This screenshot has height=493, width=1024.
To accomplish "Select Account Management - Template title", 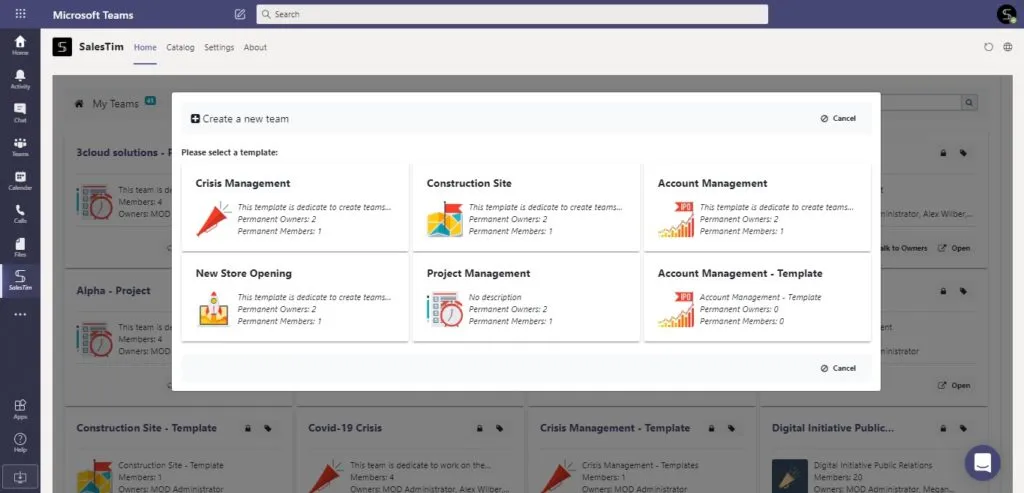I will 740,274.
